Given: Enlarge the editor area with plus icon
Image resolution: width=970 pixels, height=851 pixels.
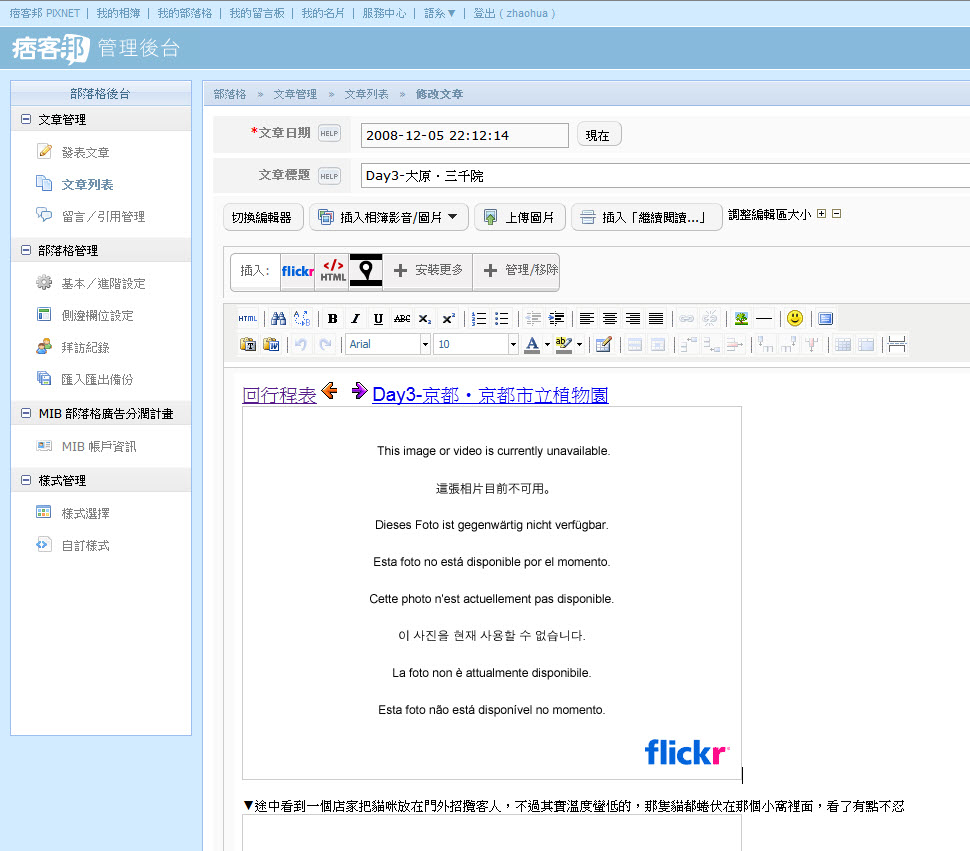Looking at the screenshot, I should [822, 214].
